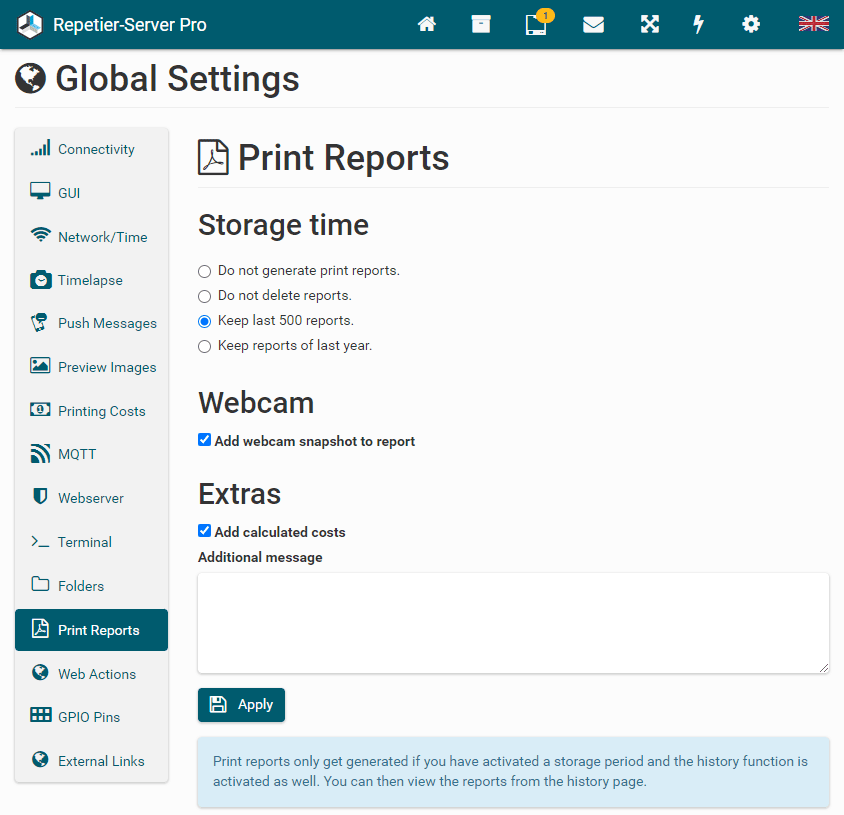Viewport: 844px width, 815px height.
Task: Uncheck 'Add calculated costs' checkbox
Action: click(205, 531)
